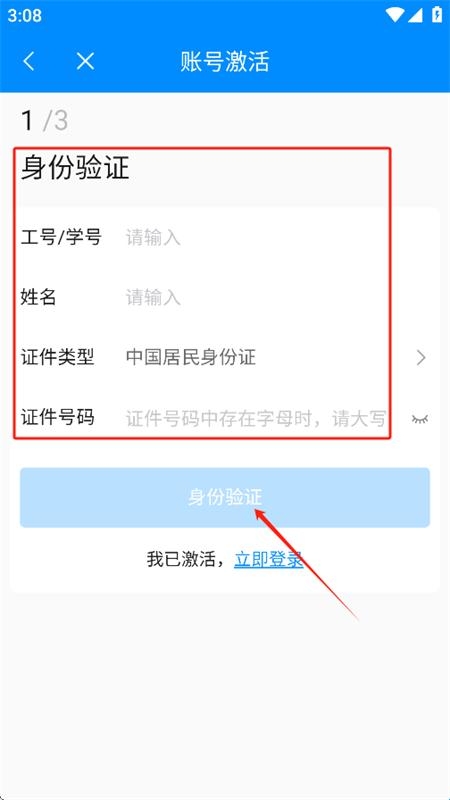The image size is (450, 800).
Task: Show hidden 证件号码 via closed-eye icon
Action: point(420,419)
